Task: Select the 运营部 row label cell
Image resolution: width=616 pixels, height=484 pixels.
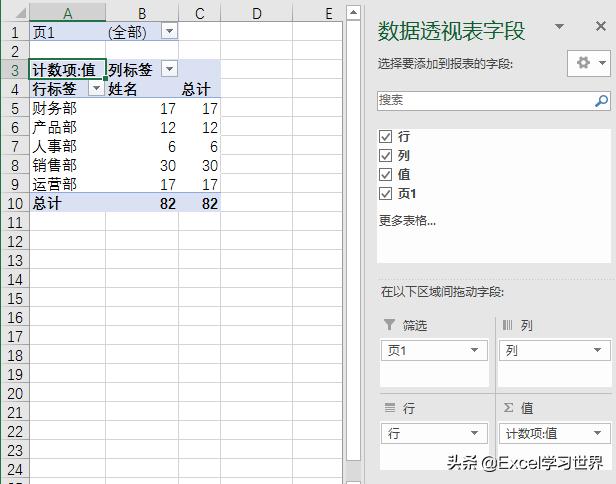Action: pyautogui.click(x=68, y=184)
